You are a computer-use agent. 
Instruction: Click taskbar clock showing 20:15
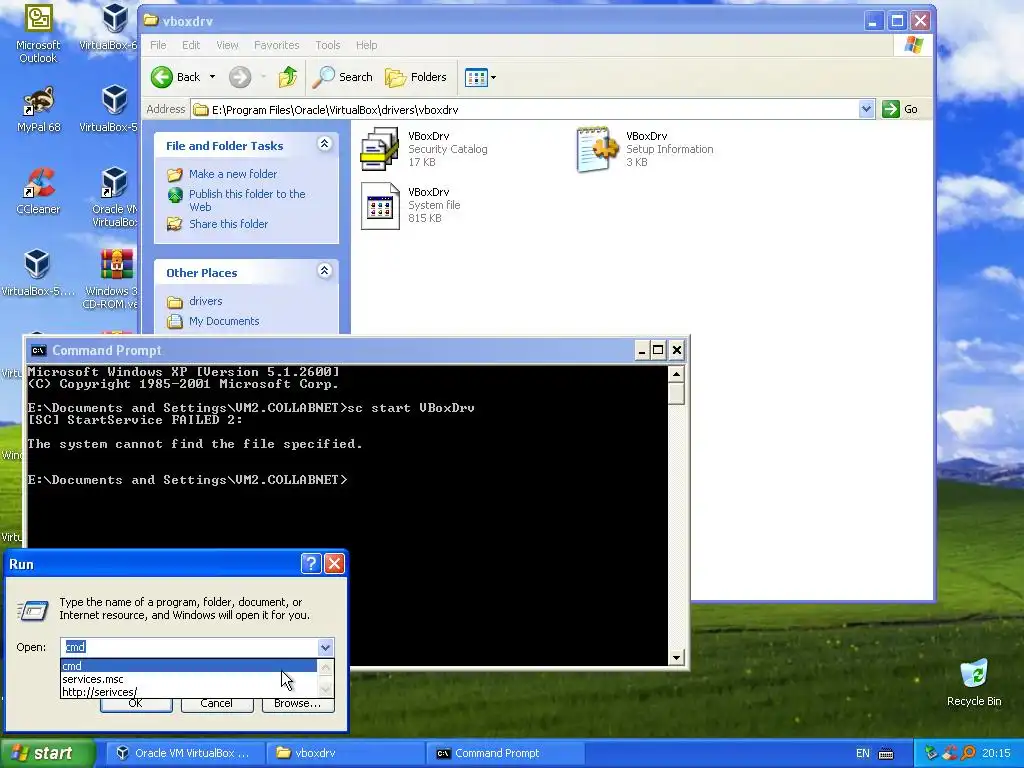pyautogui.click(x=996, y=753)
